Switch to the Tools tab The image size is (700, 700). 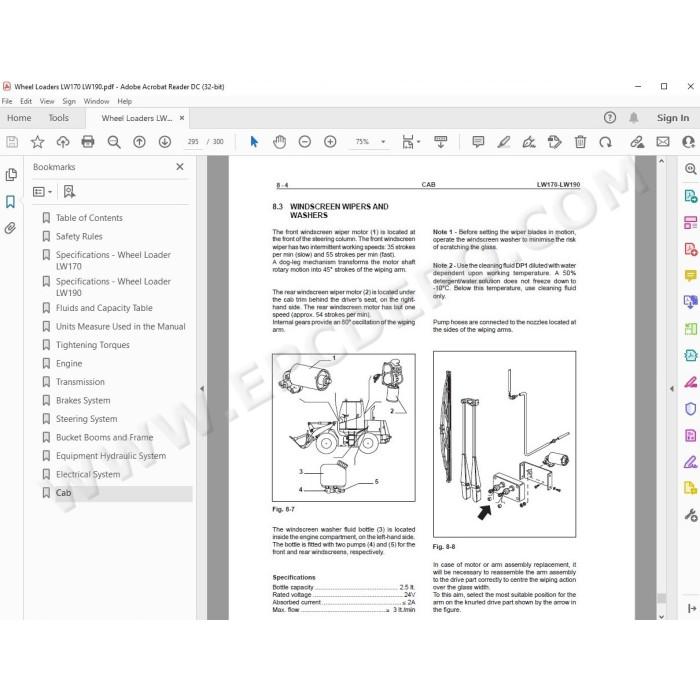pos(58,118)
